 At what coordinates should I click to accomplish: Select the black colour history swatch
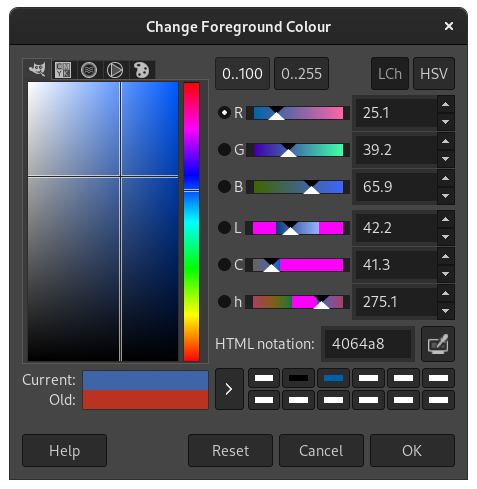[298, 378]
